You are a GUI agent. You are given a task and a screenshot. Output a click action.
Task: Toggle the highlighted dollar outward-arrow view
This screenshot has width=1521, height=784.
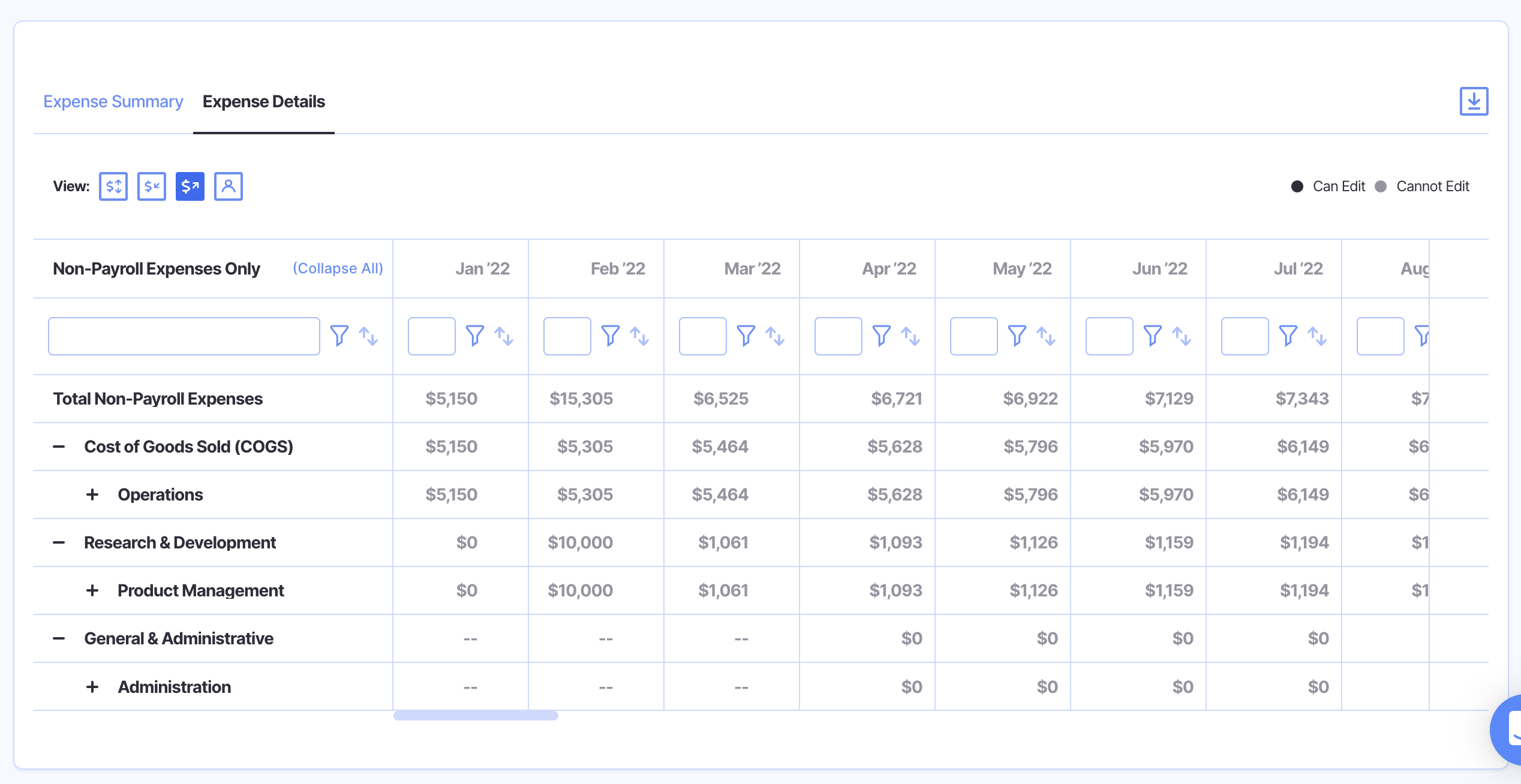[x=190, y=186]
